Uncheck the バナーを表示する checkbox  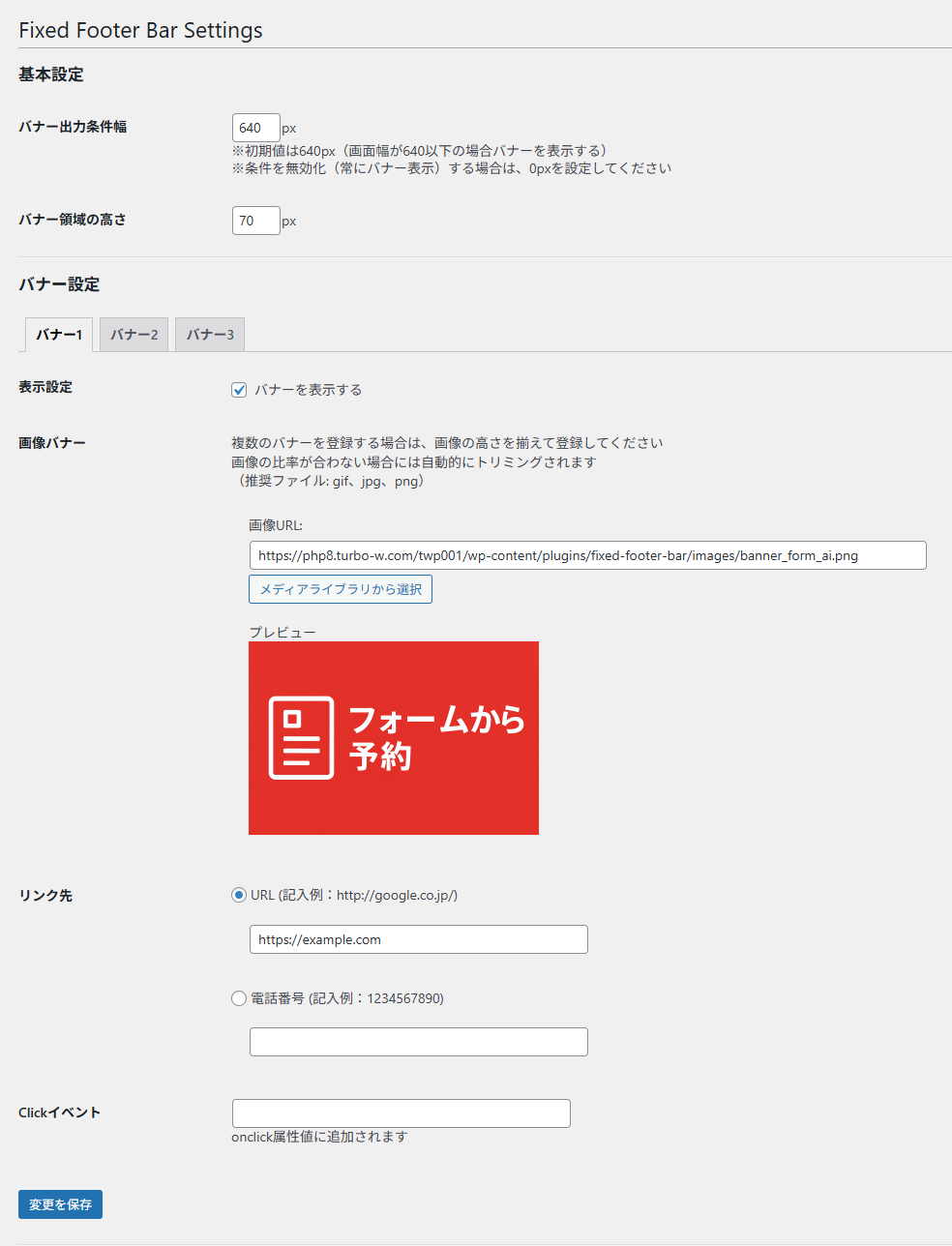click(239, 390)
